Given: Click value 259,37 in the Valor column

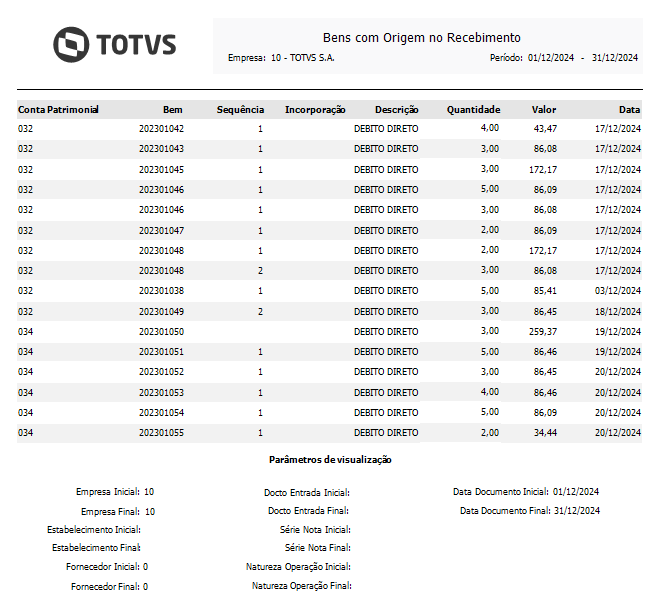Looking at the screenshot, I should pos(543,332).
